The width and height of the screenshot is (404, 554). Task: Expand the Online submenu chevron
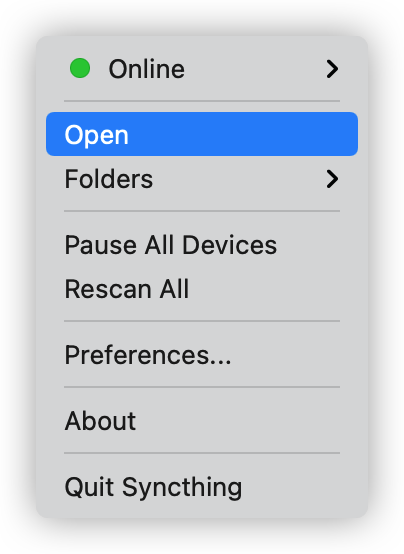tap(332, 69)
